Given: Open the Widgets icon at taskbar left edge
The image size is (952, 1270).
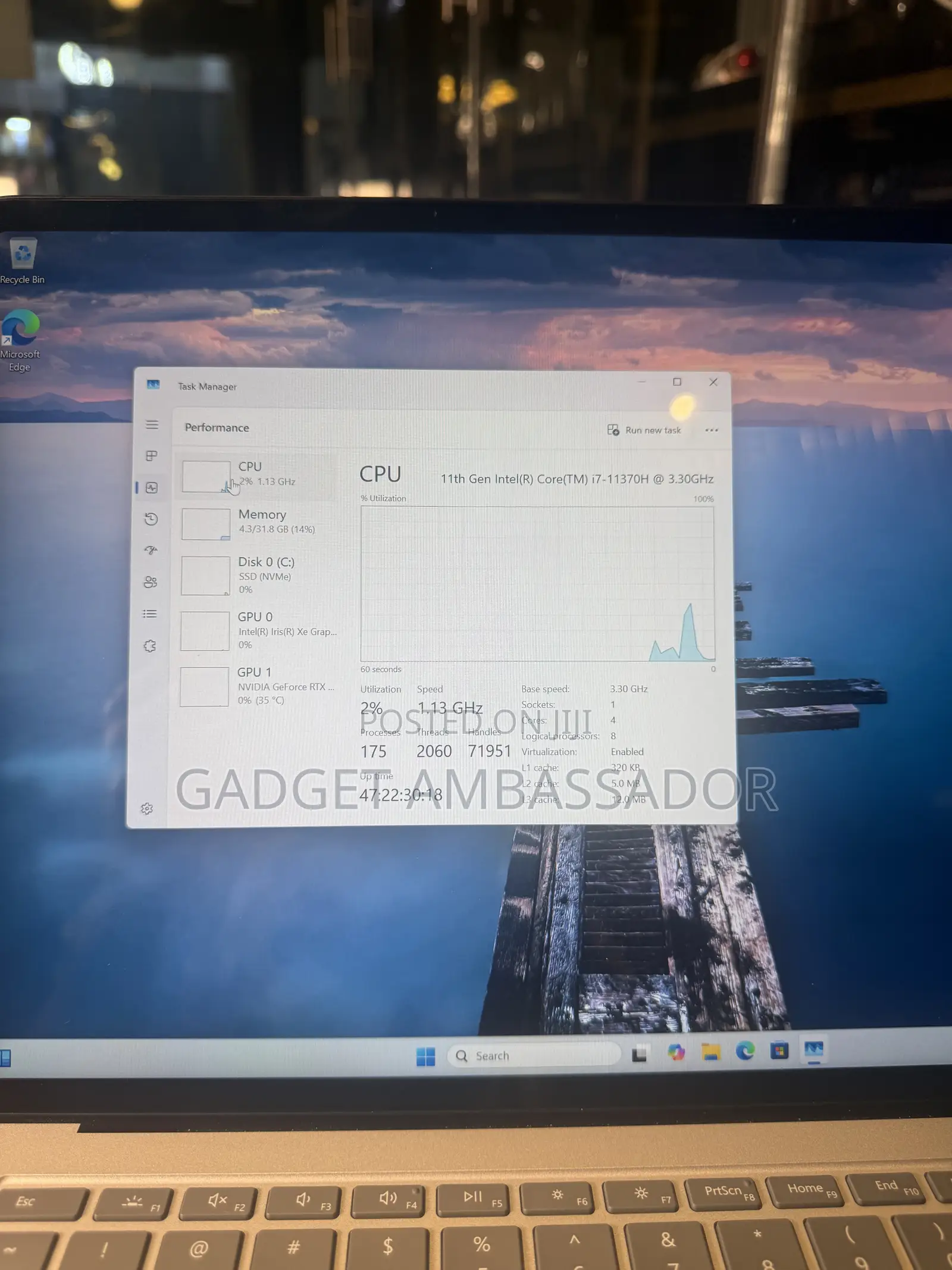Looking at the screenshot, I should click(5, 1058).
